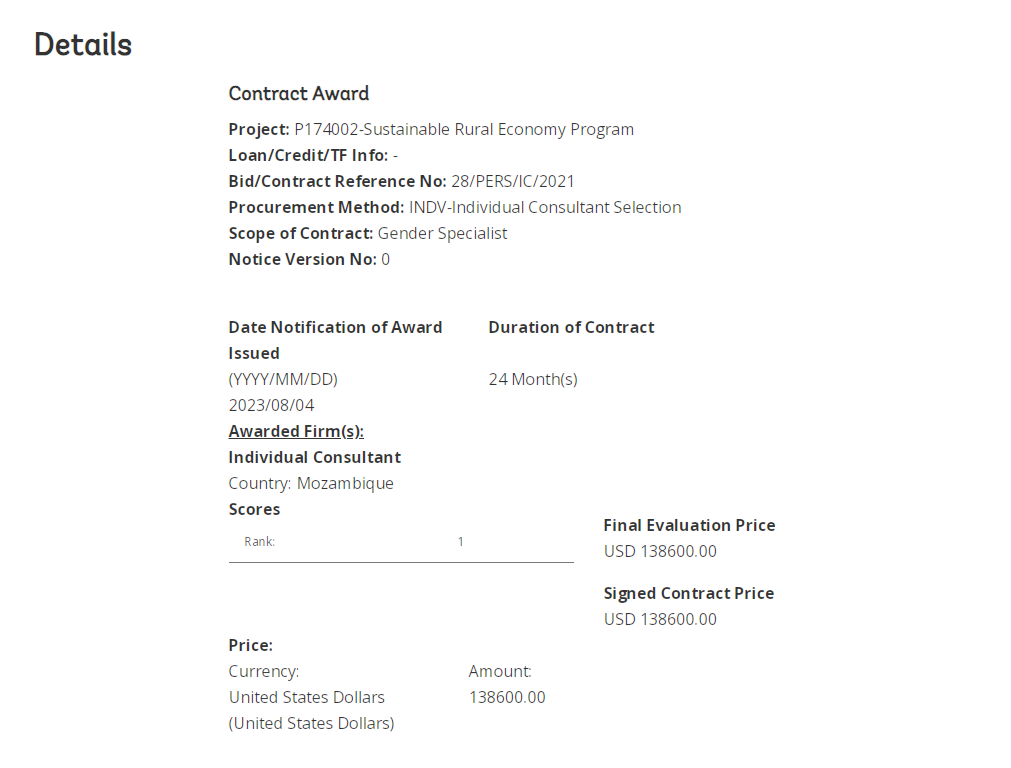Click the Details page heading
This screenshot has width=1011, height=768.
pos(83,45)
